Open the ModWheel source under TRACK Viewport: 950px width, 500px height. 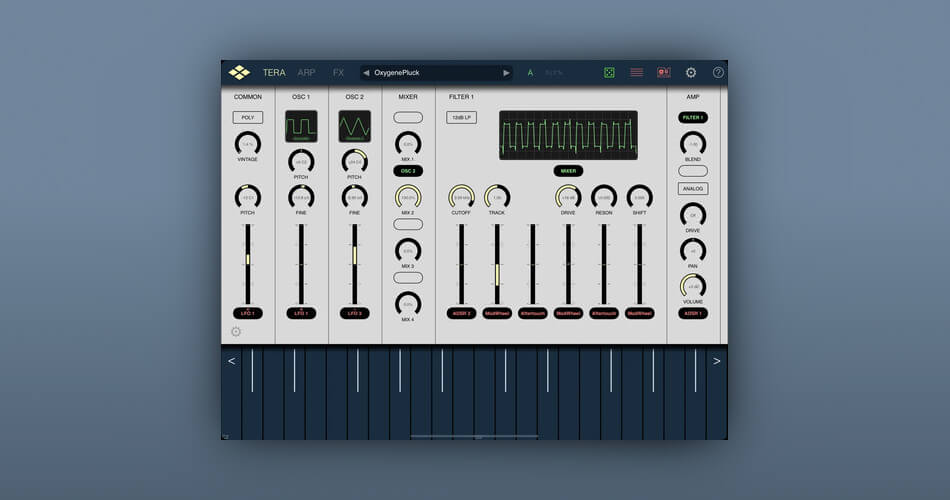[x=497, y=313]
